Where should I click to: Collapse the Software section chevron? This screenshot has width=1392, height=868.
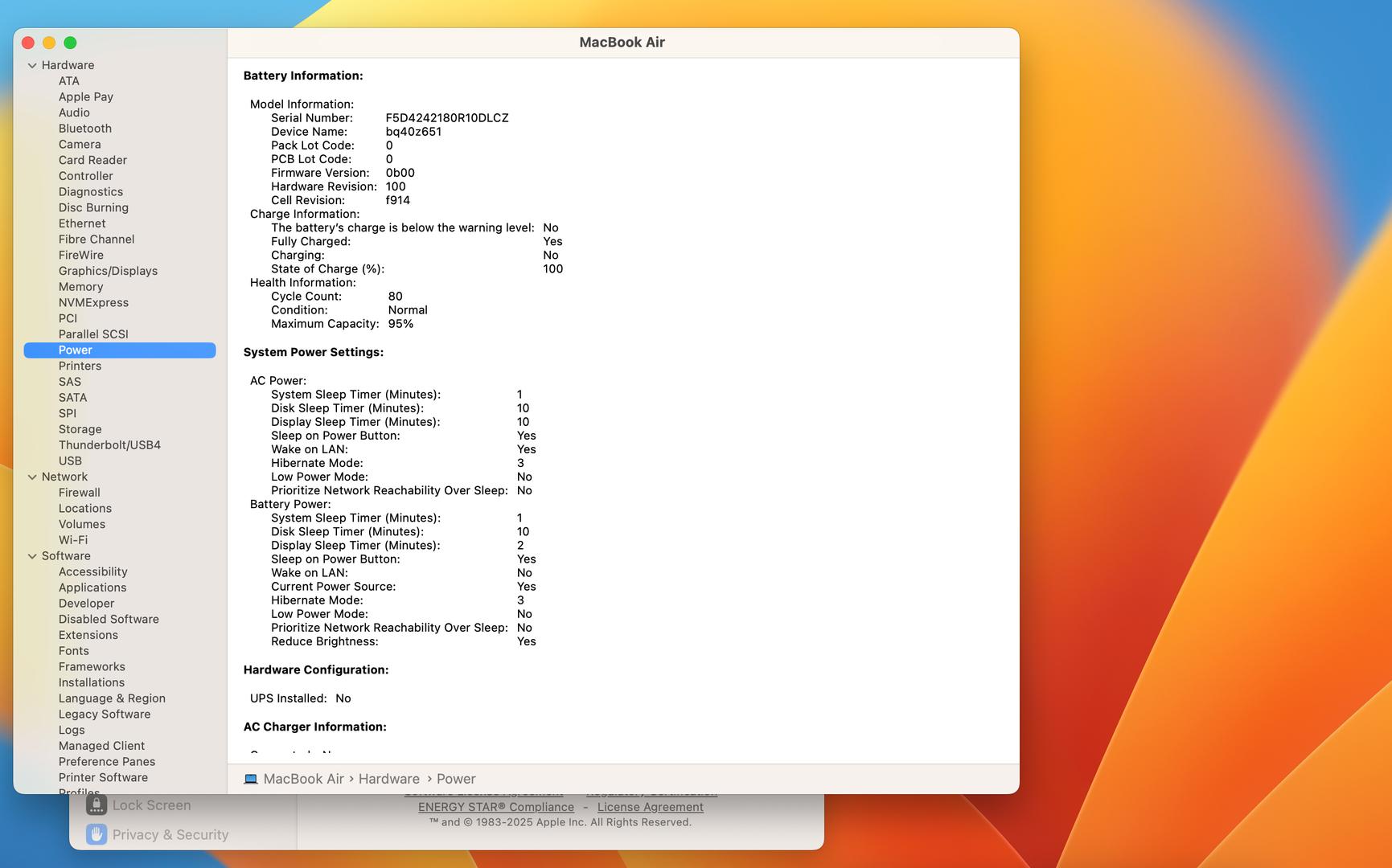(32, 556)
